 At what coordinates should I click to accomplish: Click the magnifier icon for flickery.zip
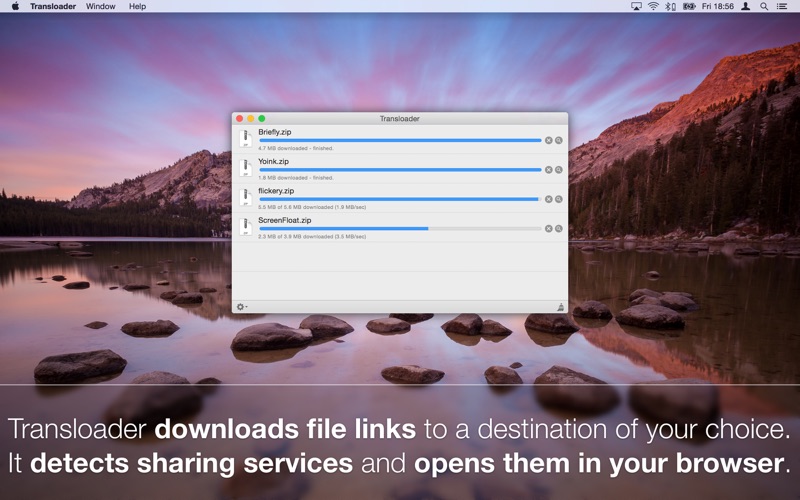[559, 199]
